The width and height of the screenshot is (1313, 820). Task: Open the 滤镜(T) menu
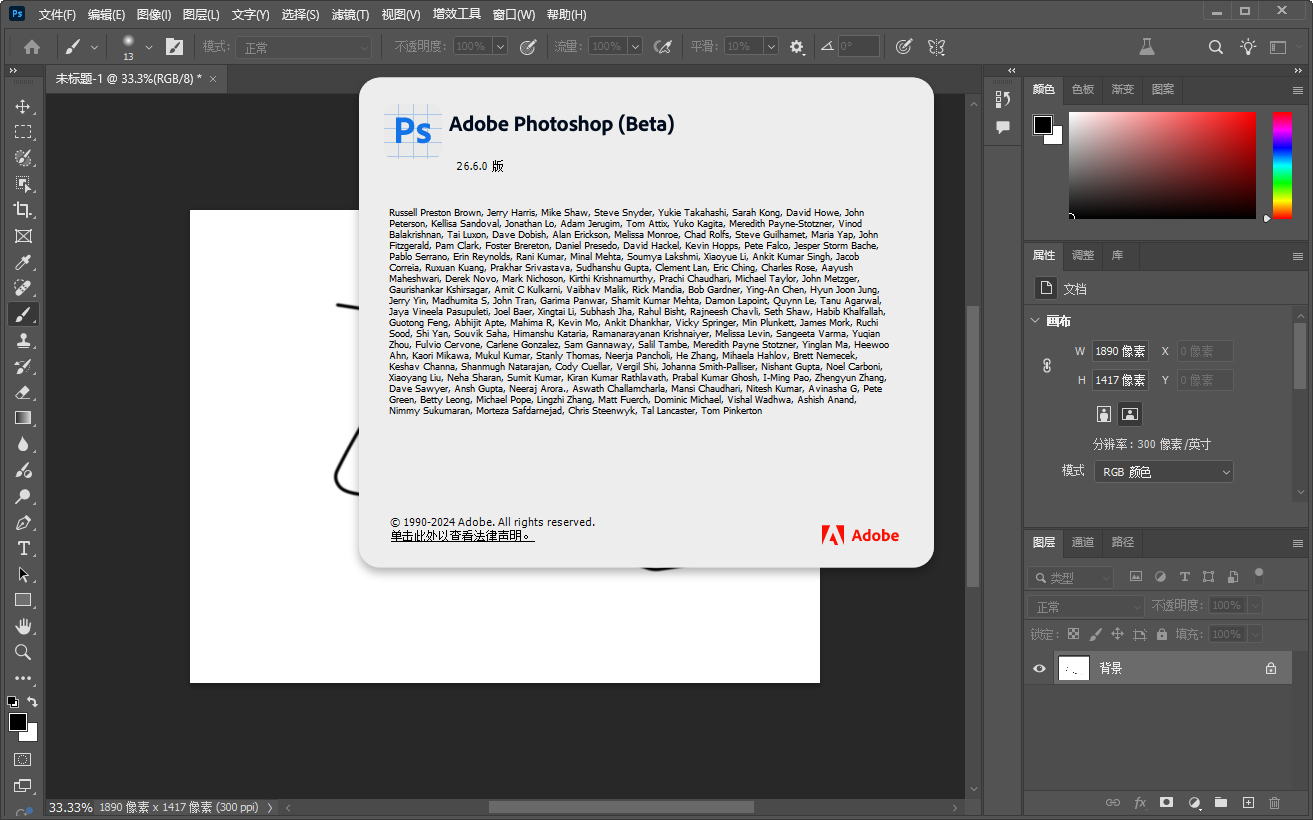tap(350, 15)
